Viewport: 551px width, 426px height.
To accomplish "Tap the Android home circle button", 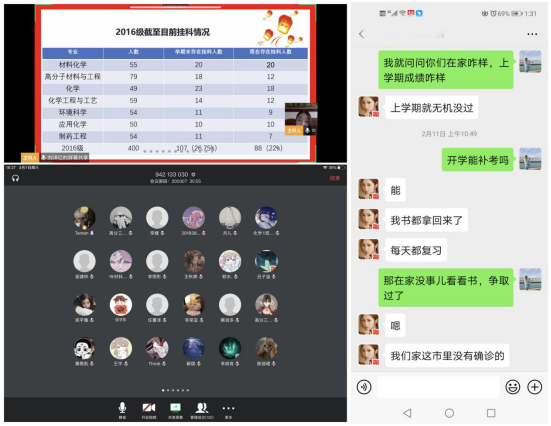I will [x=449, y=413].
